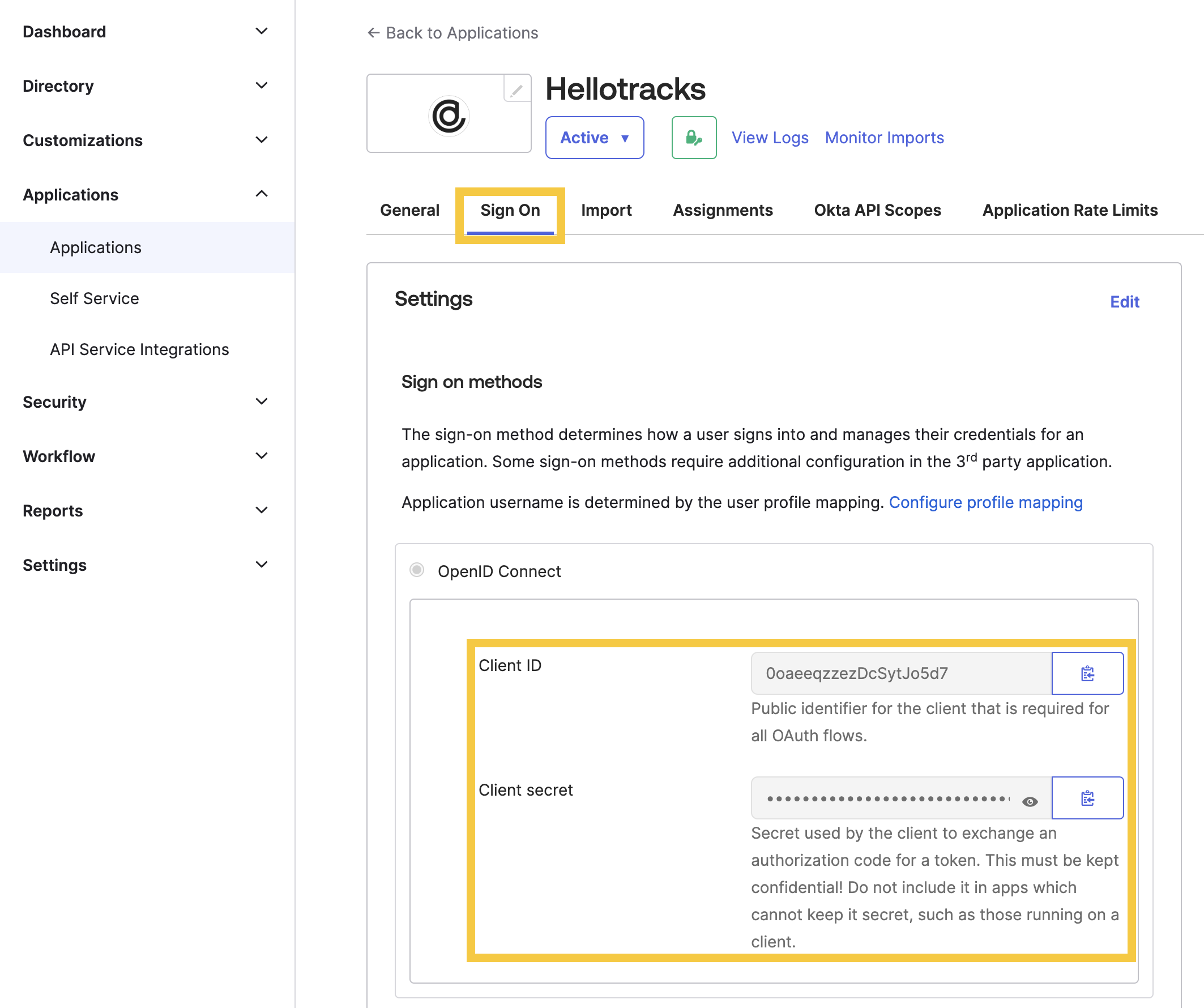Expand the Directory menu chevron

click(x=262, y=86)
